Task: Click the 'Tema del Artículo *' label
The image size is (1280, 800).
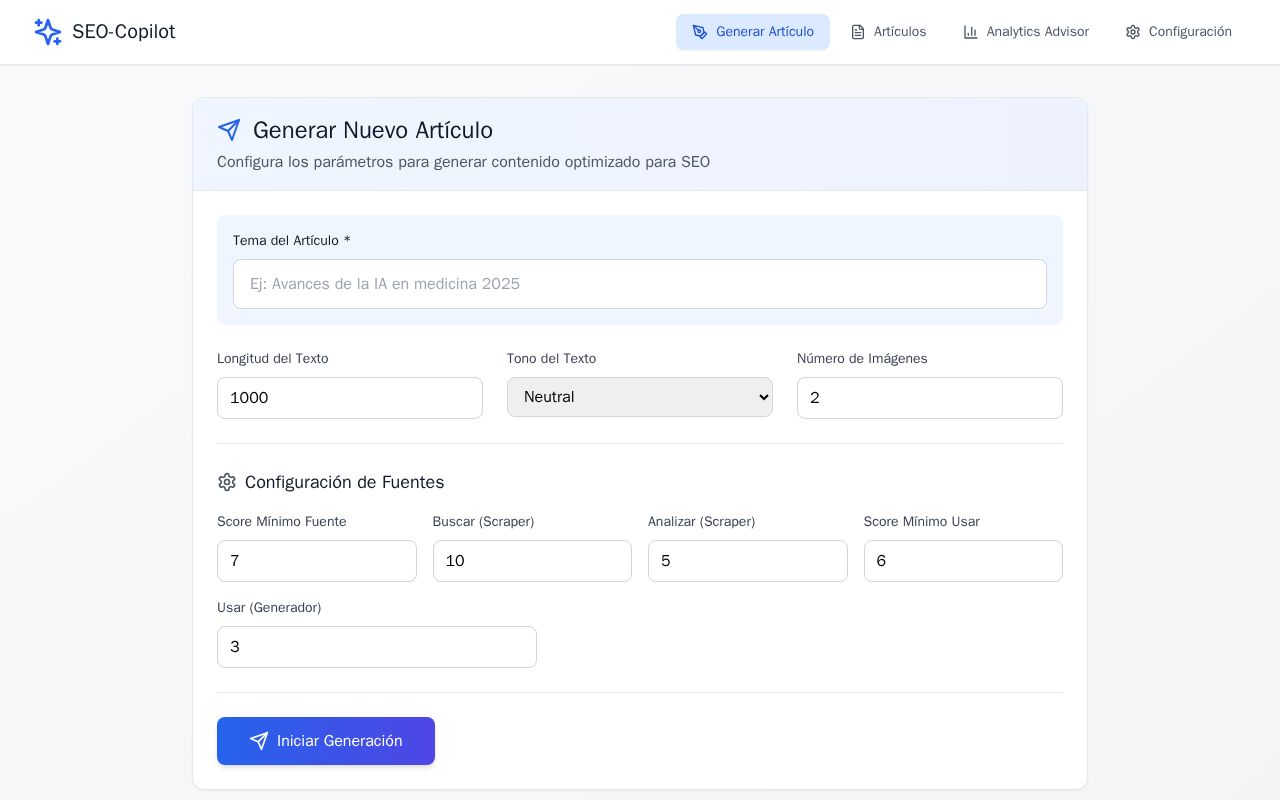Action: coord(292,241)
